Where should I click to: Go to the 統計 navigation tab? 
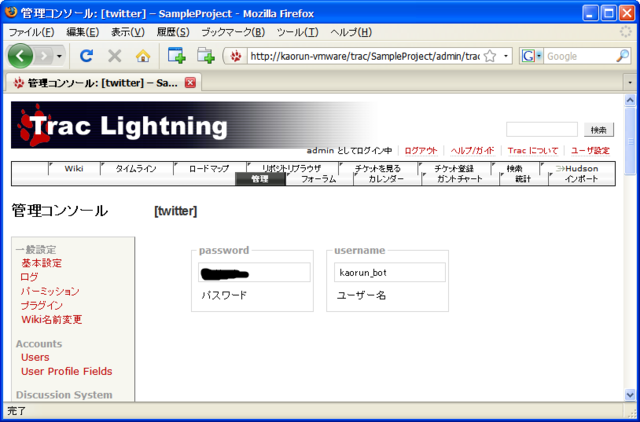click(523, 179)
